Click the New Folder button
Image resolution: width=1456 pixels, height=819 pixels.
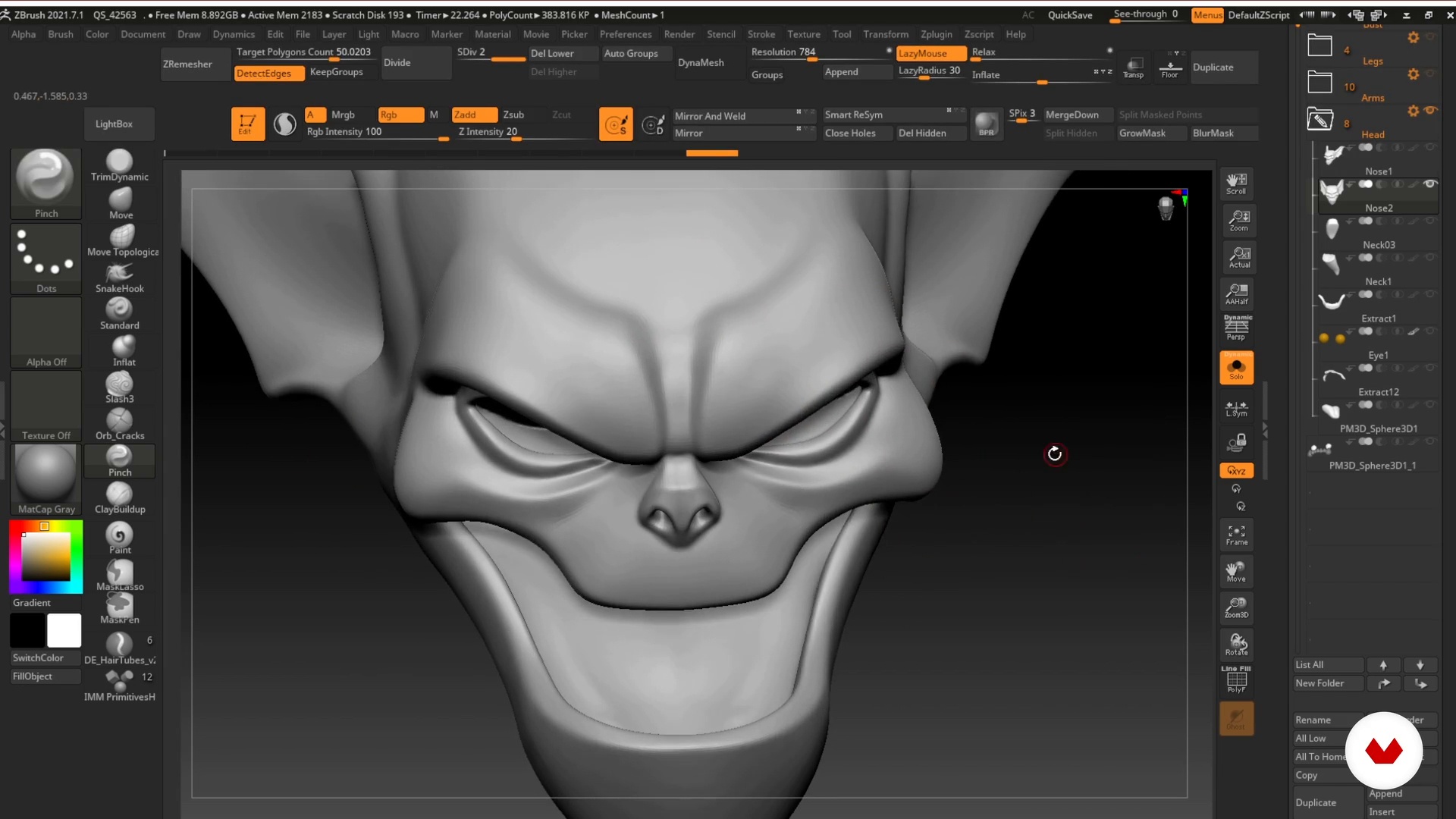click(x=1327, y=683)
